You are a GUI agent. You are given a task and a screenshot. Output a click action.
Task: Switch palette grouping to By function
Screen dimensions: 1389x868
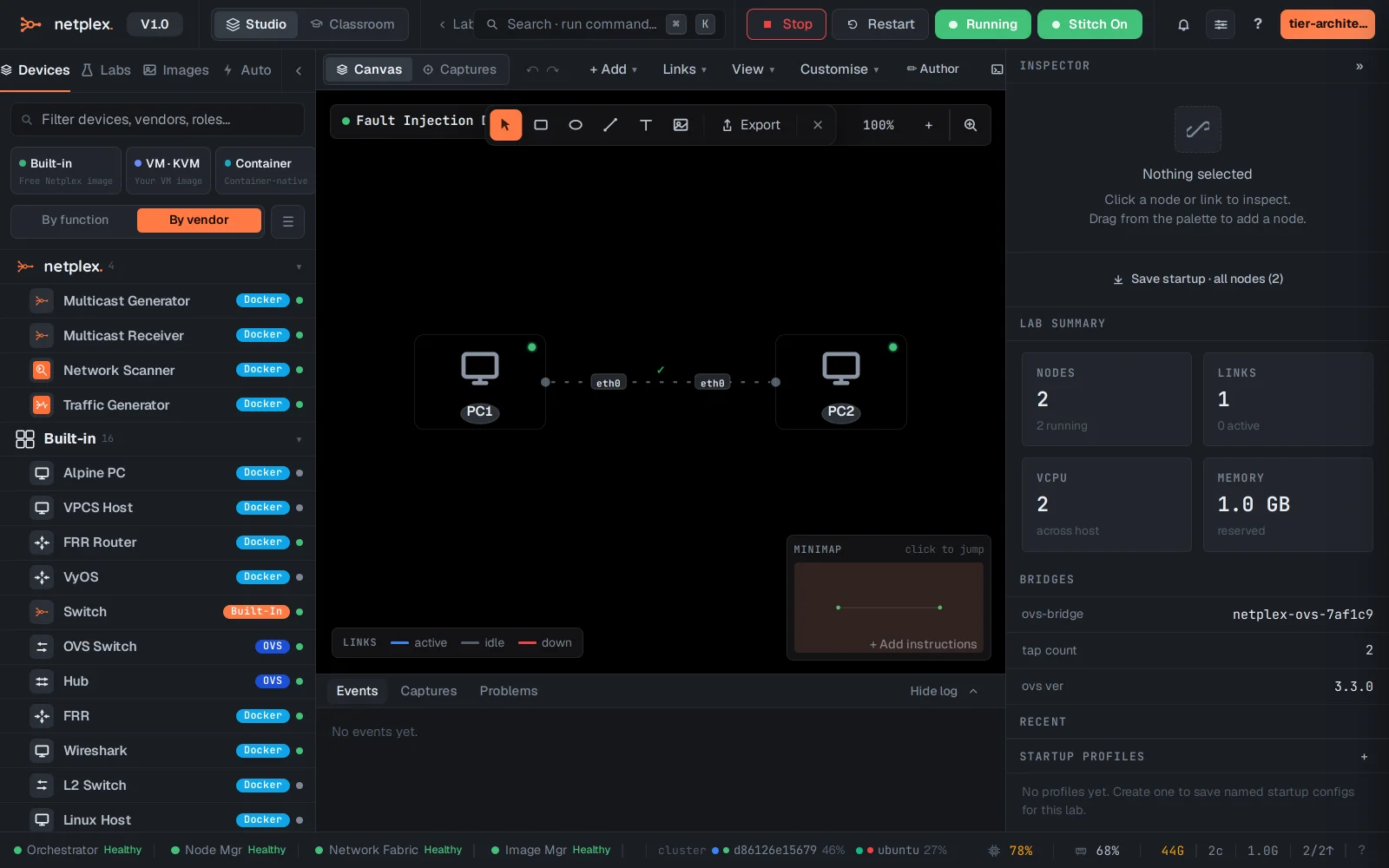(76, 220)
